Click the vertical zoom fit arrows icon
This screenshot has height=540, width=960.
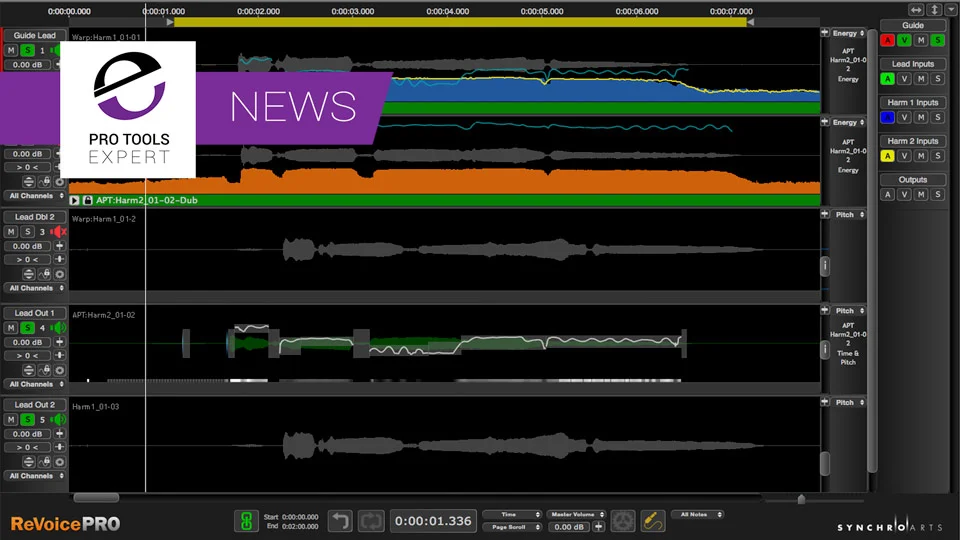(x=935, y=9)
